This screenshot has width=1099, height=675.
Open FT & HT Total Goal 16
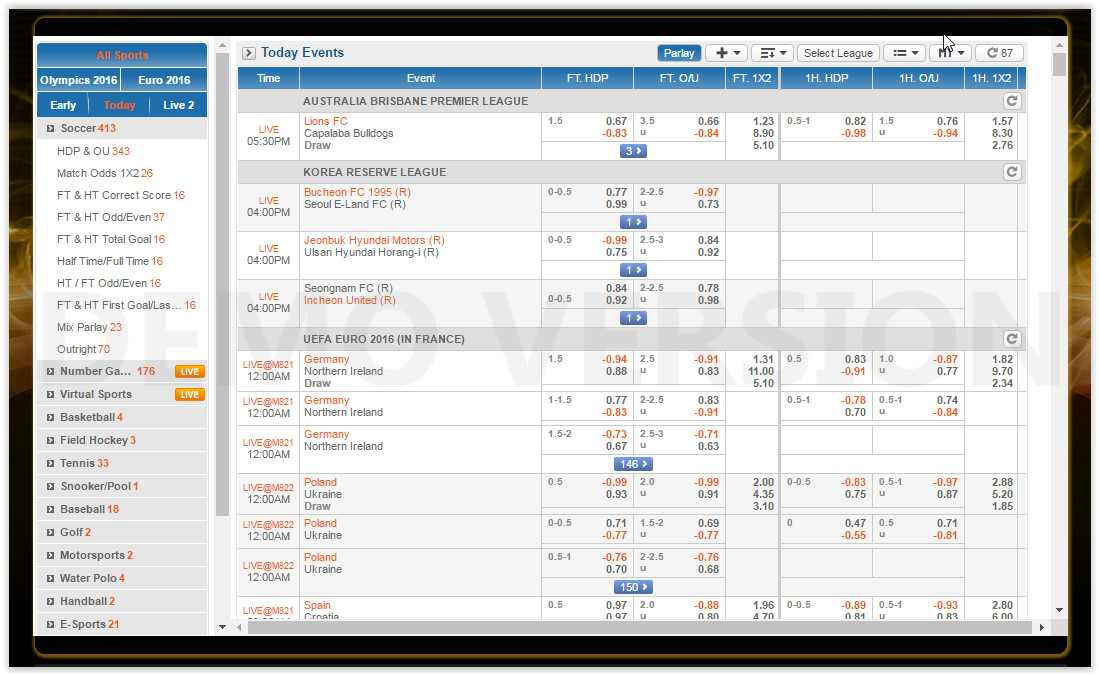(111, 239)
